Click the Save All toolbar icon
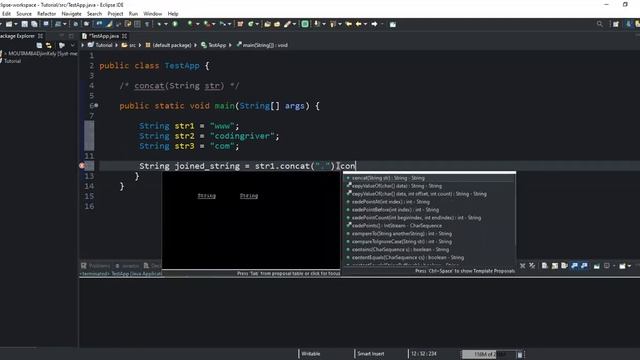This screenshot has width=640, height=360. [x=34, y=24]
